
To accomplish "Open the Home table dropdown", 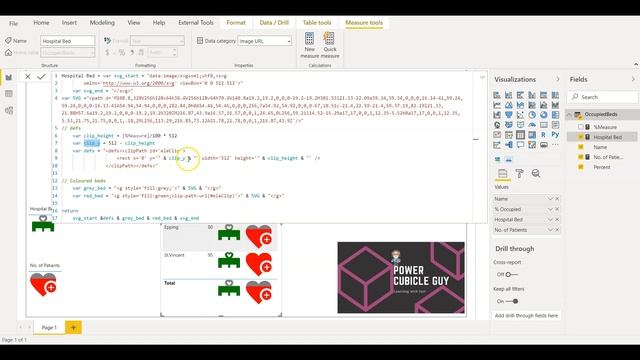I will click(x=68, y=53).
